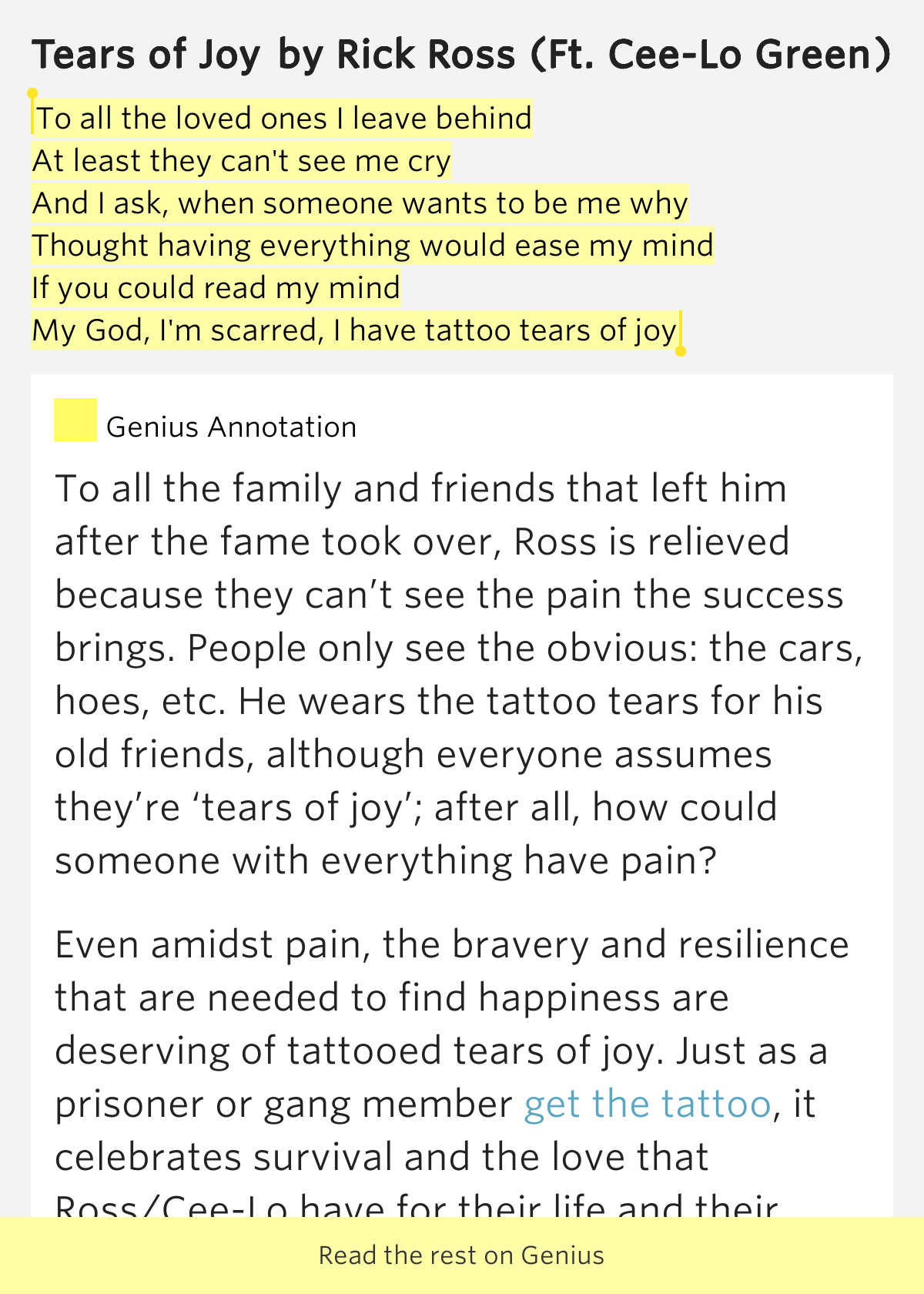Click the first annotation paragraph about family and friends
This screenshot has width=924, height=1294.
pyautogui.click(x=460, y=674)
